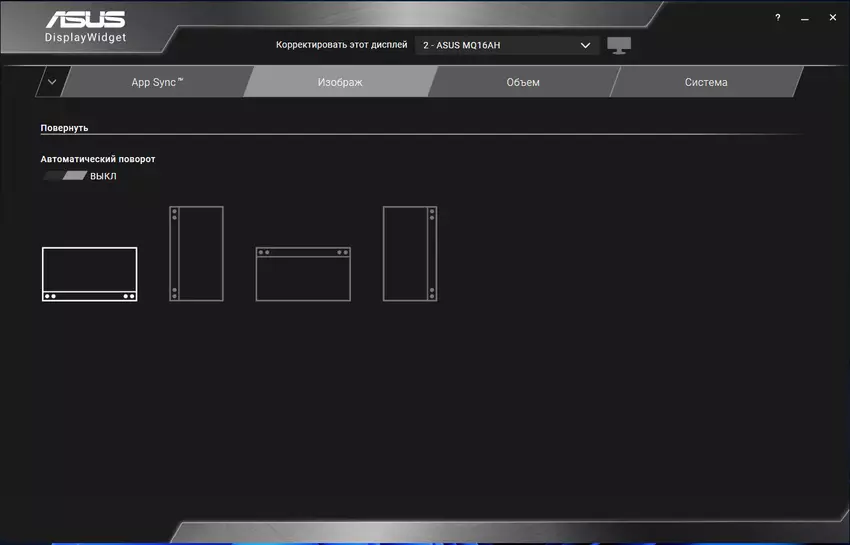The width and height of the screenshot is (850, 545).
Task: Select flipped landscape orientation with buttons on top
Action: point(303,274)
